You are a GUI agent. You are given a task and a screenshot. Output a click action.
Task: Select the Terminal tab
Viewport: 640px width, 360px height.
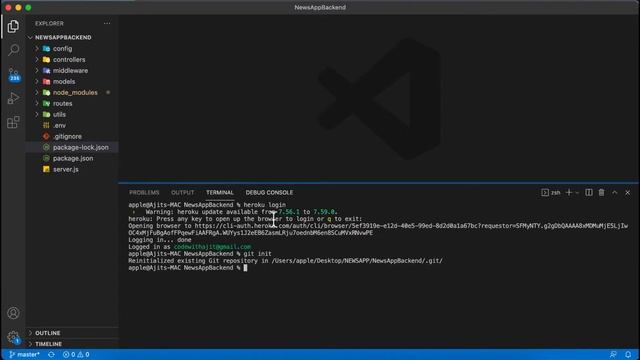(x=220, y=192)
